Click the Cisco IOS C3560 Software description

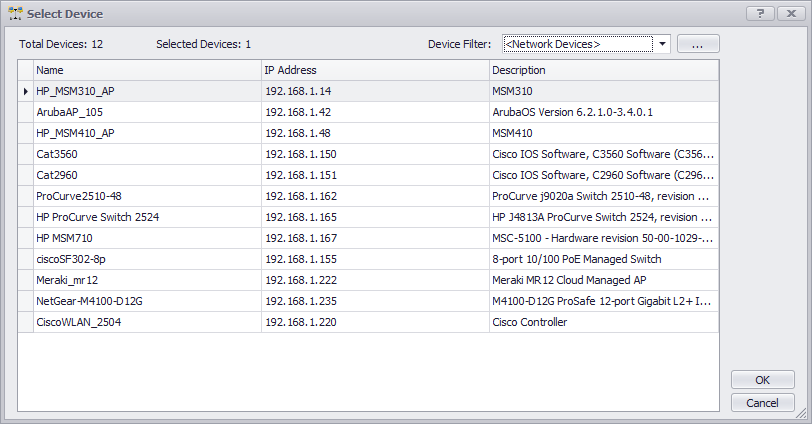point(604,154)
